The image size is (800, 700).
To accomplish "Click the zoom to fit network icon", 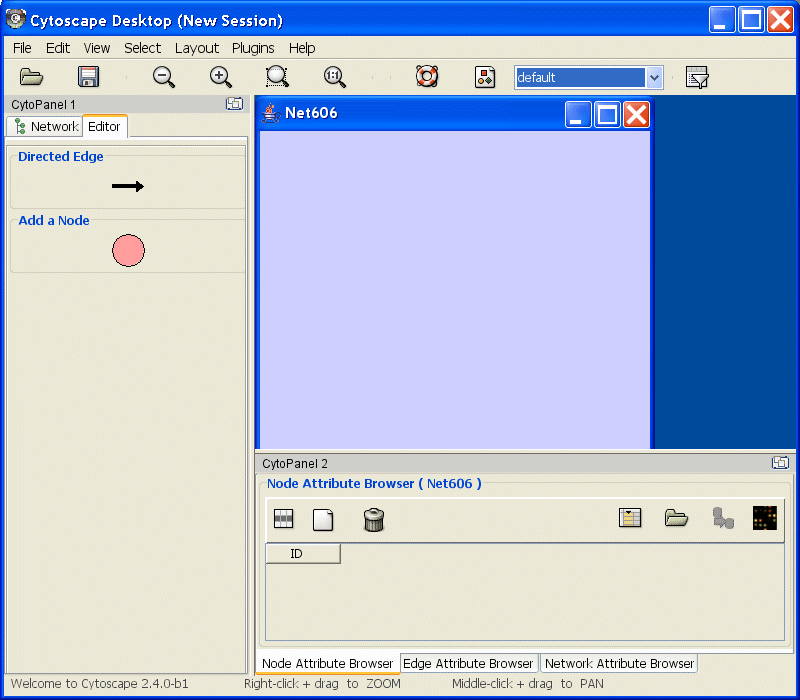I will (x=335, y=77).
